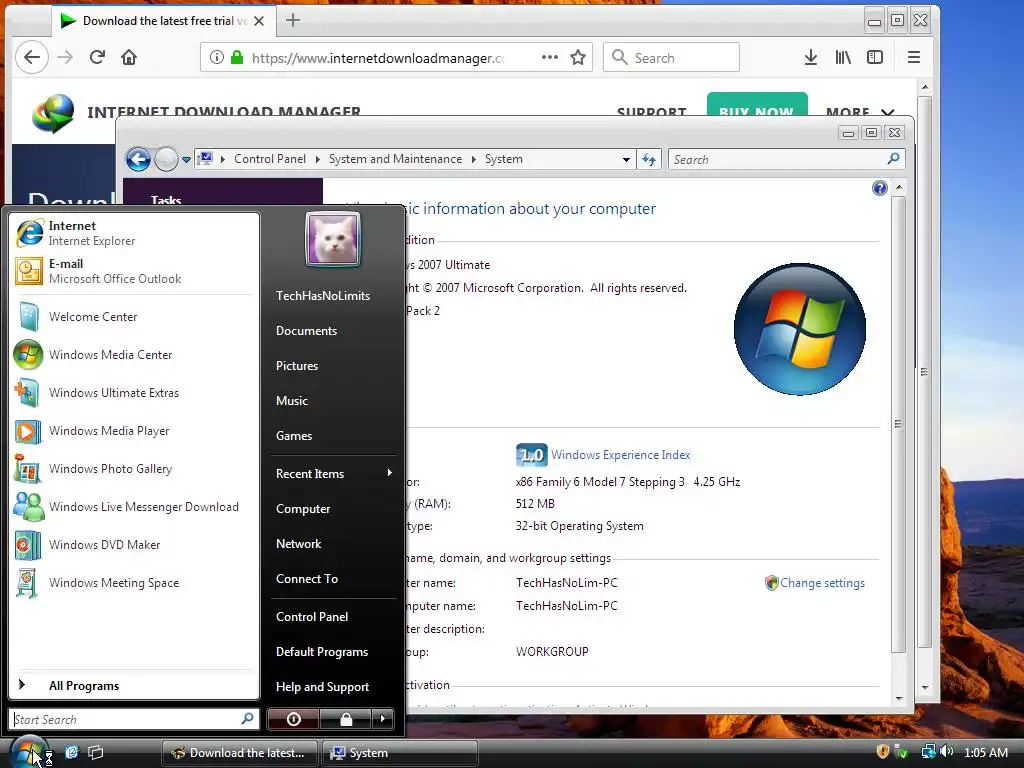
Task: Click the Start menu power button
Action: coord(293,719)
